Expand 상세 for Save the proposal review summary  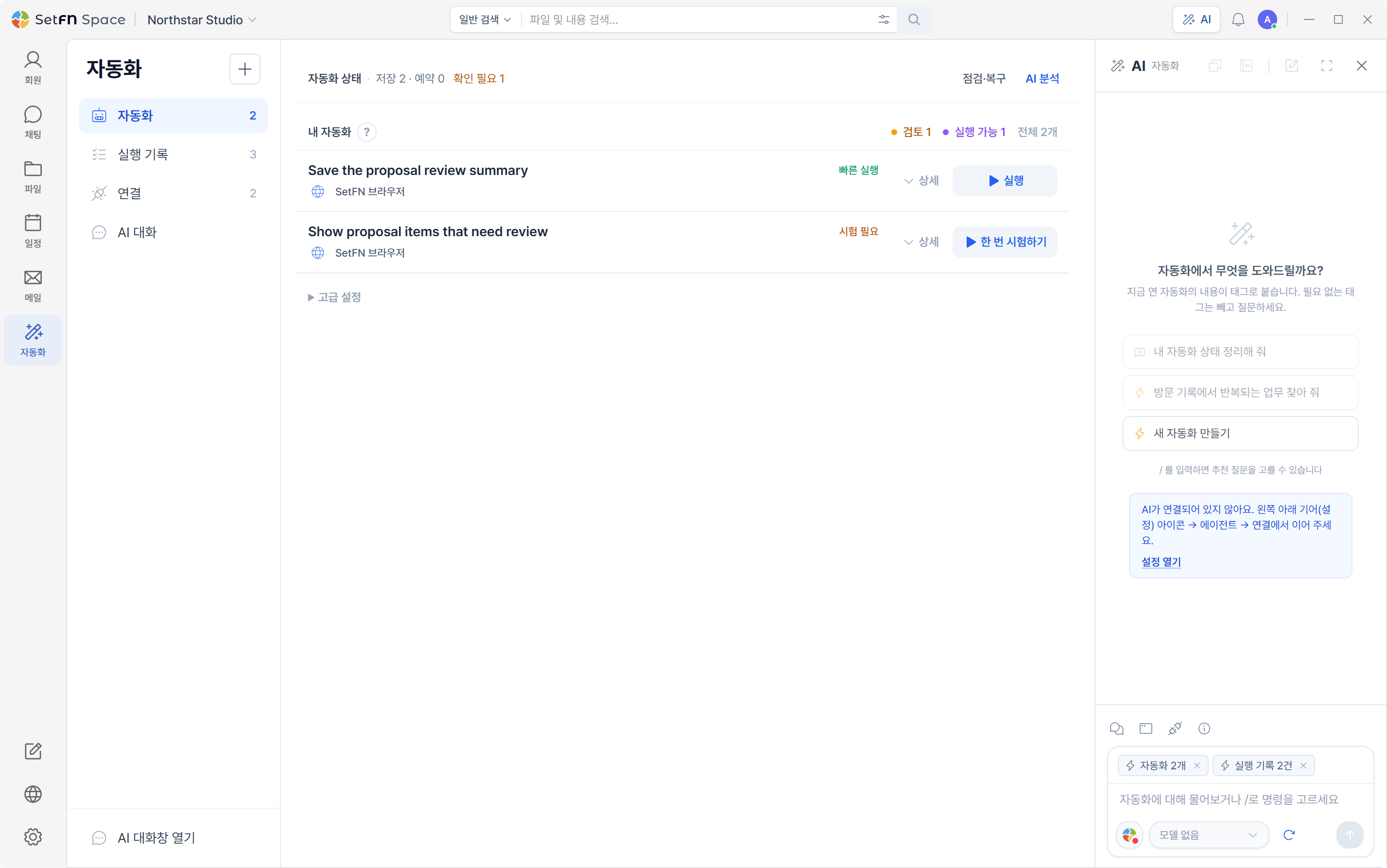[x=921, y=181]
